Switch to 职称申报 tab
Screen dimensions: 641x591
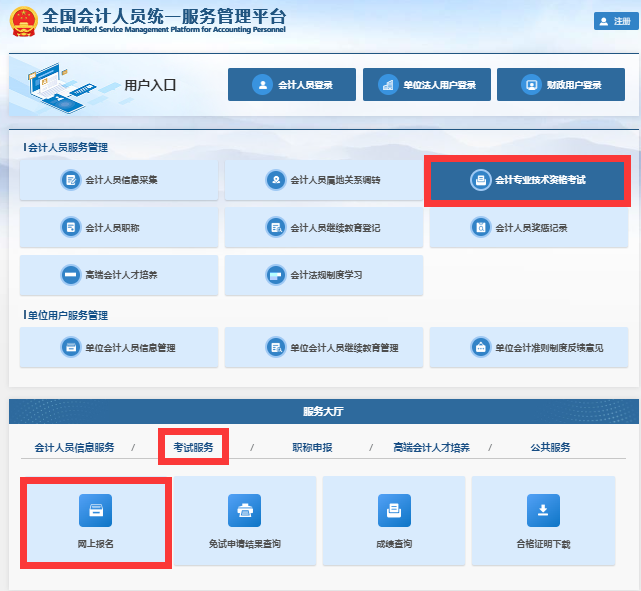[312, 447]
